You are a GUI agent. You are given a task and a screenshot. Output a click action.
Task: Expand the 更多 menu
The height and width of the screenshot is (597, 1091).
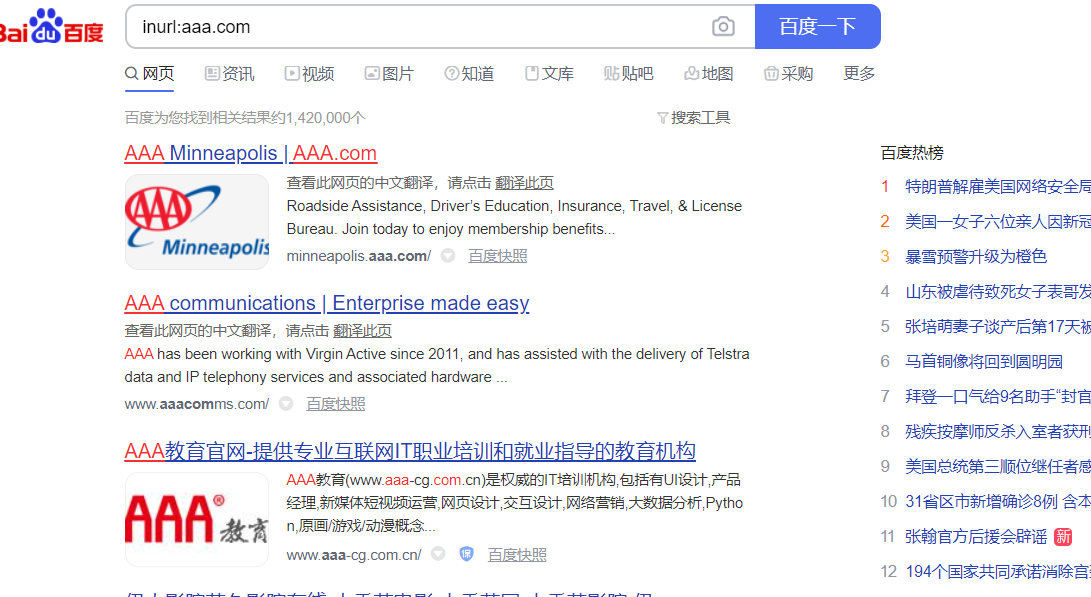point(859,74)
